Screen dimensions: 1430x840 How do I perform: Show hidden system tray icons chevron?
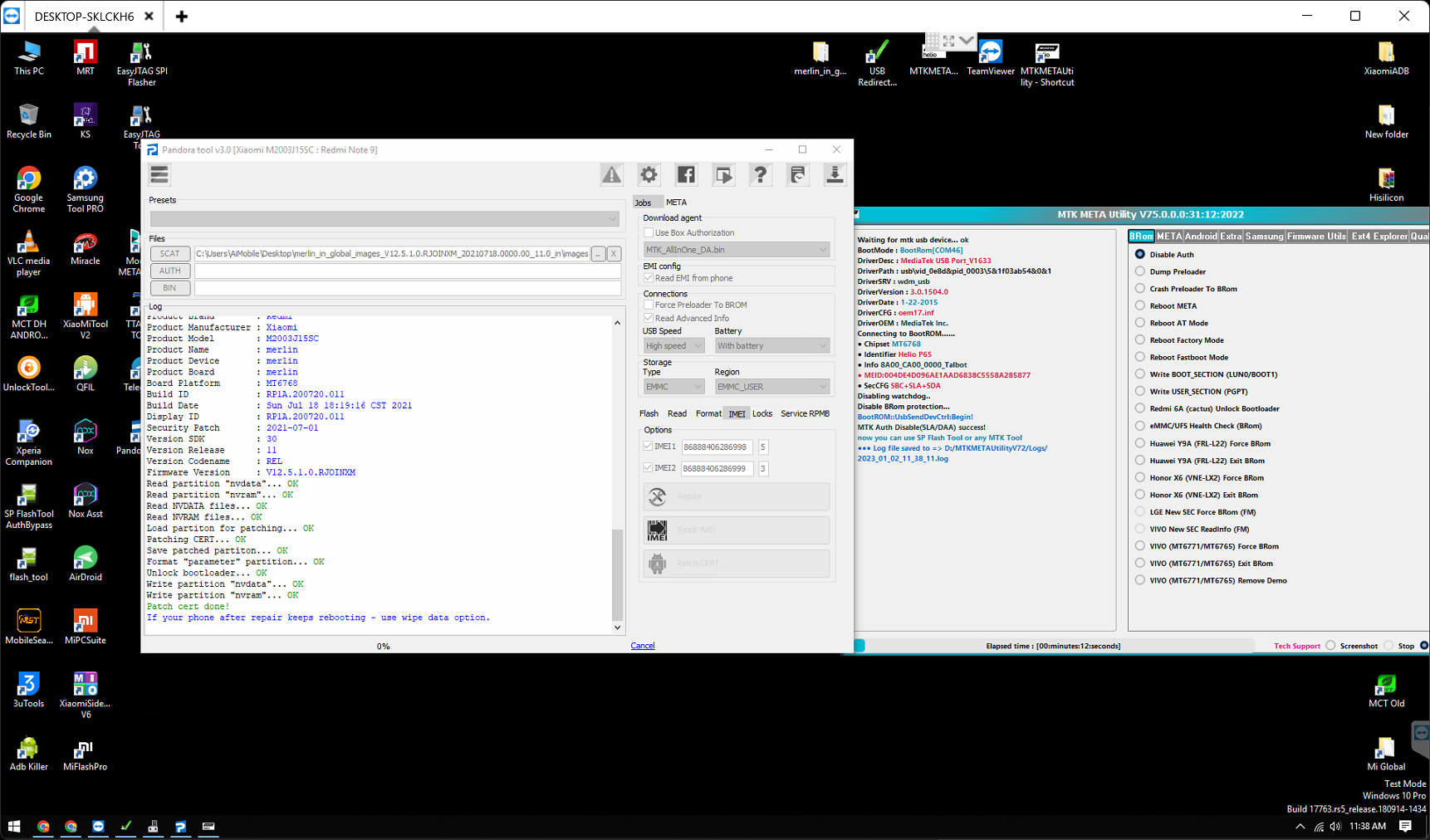1300,827
